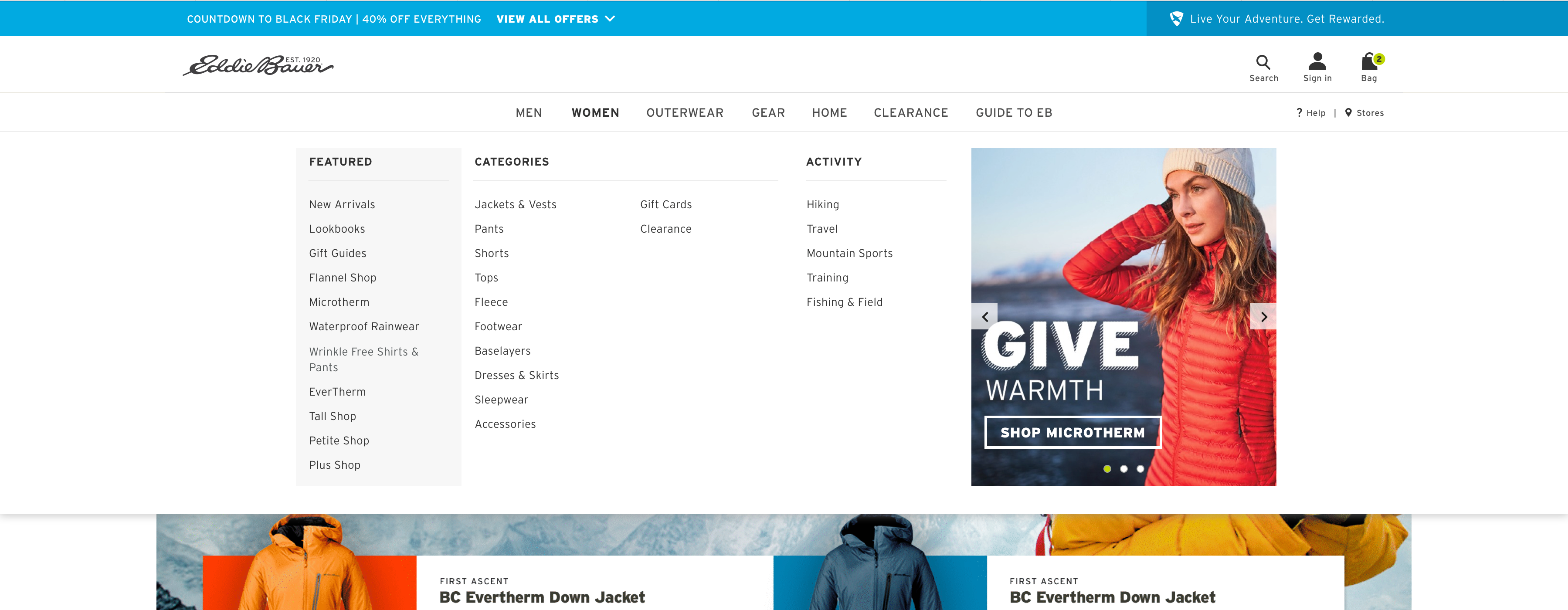Open the Men navigation menu
Image resolution: width=1568 pixels, height=610 pixels.
coord(528,112)
